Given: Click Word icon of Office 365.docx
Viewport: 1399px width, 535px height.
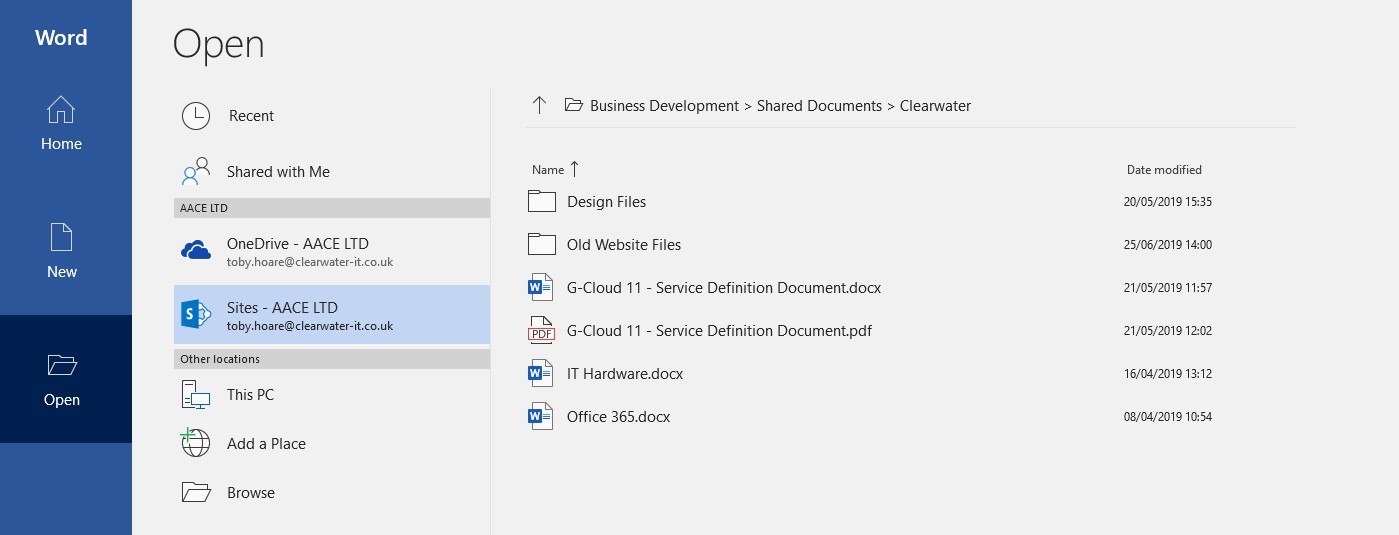Looking at the screenshot, I should 541,417.
